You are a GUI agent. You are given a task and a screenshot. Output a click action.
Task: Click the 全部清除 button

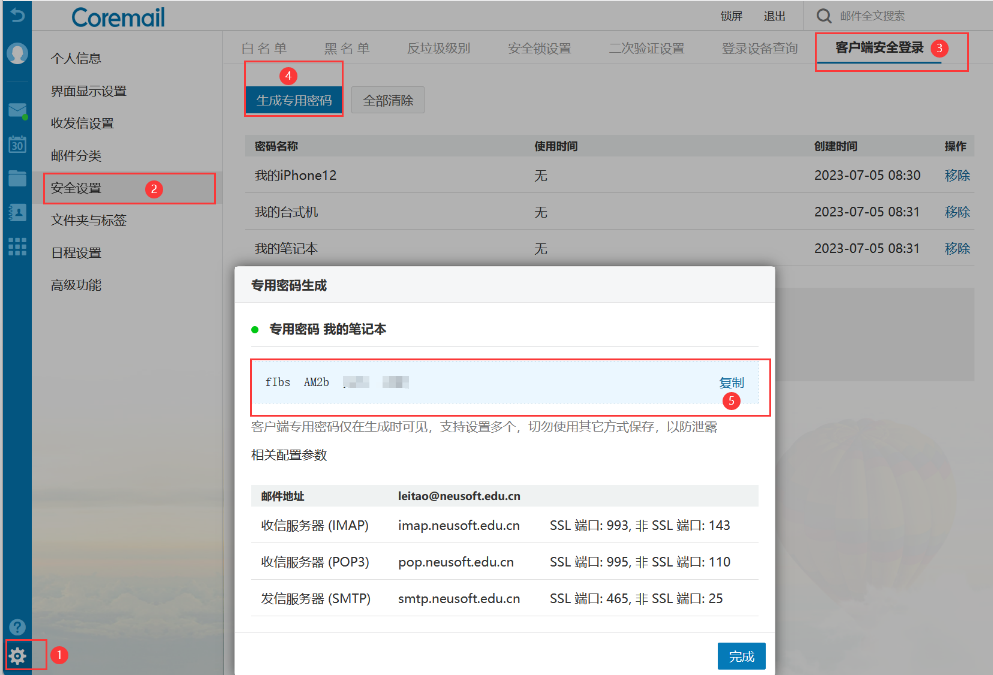[x=388, y=100]
